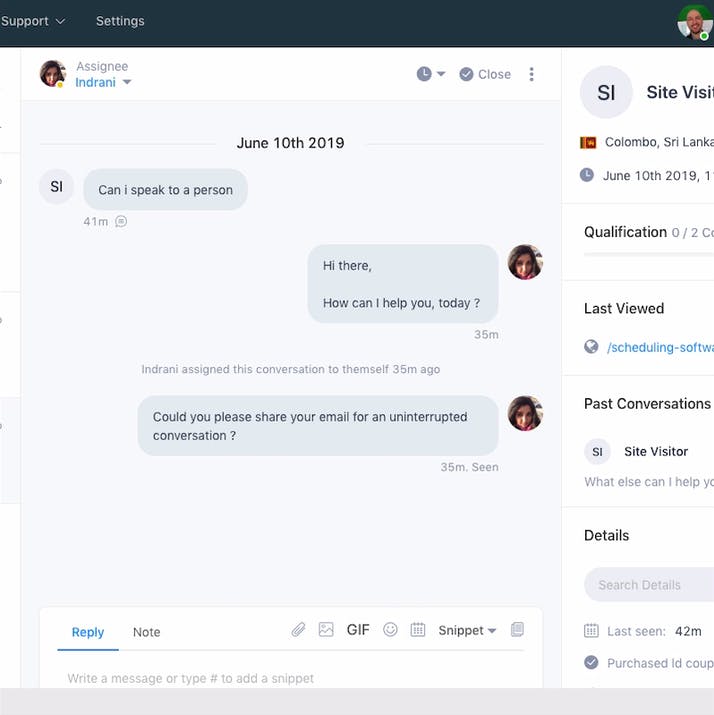
Task: Click the calendar meeting icon in reply toolbar
Action: pos(418,630)
